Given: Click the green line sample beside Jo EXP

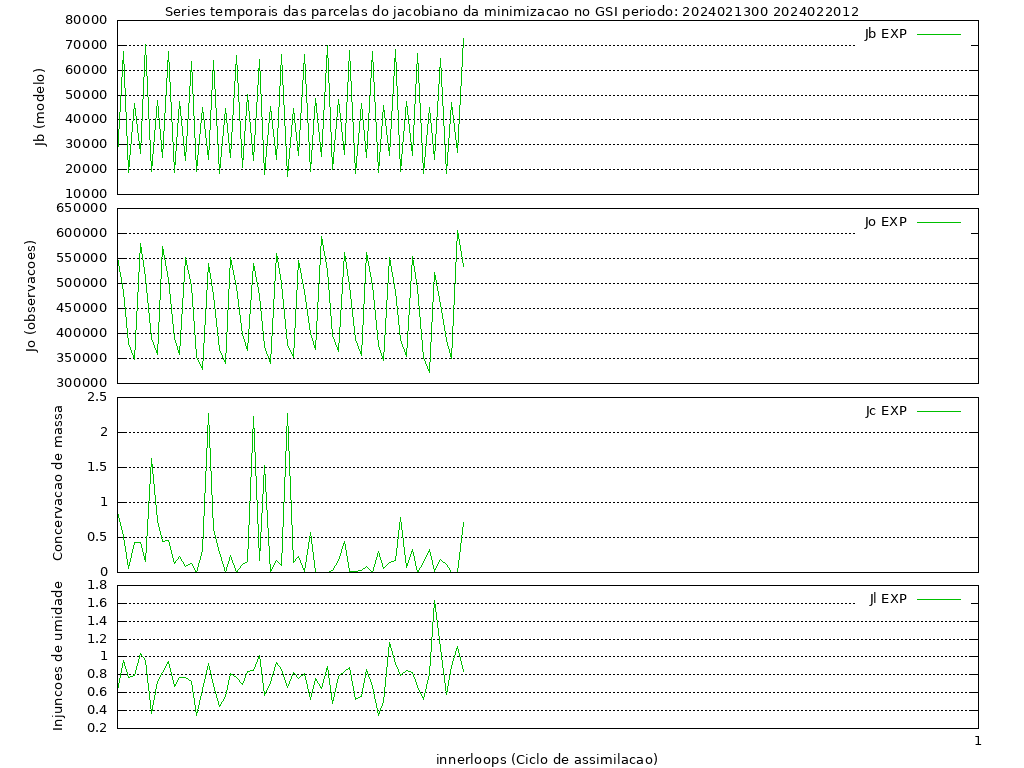Looking at the screenshot, I should click(938, 222).
